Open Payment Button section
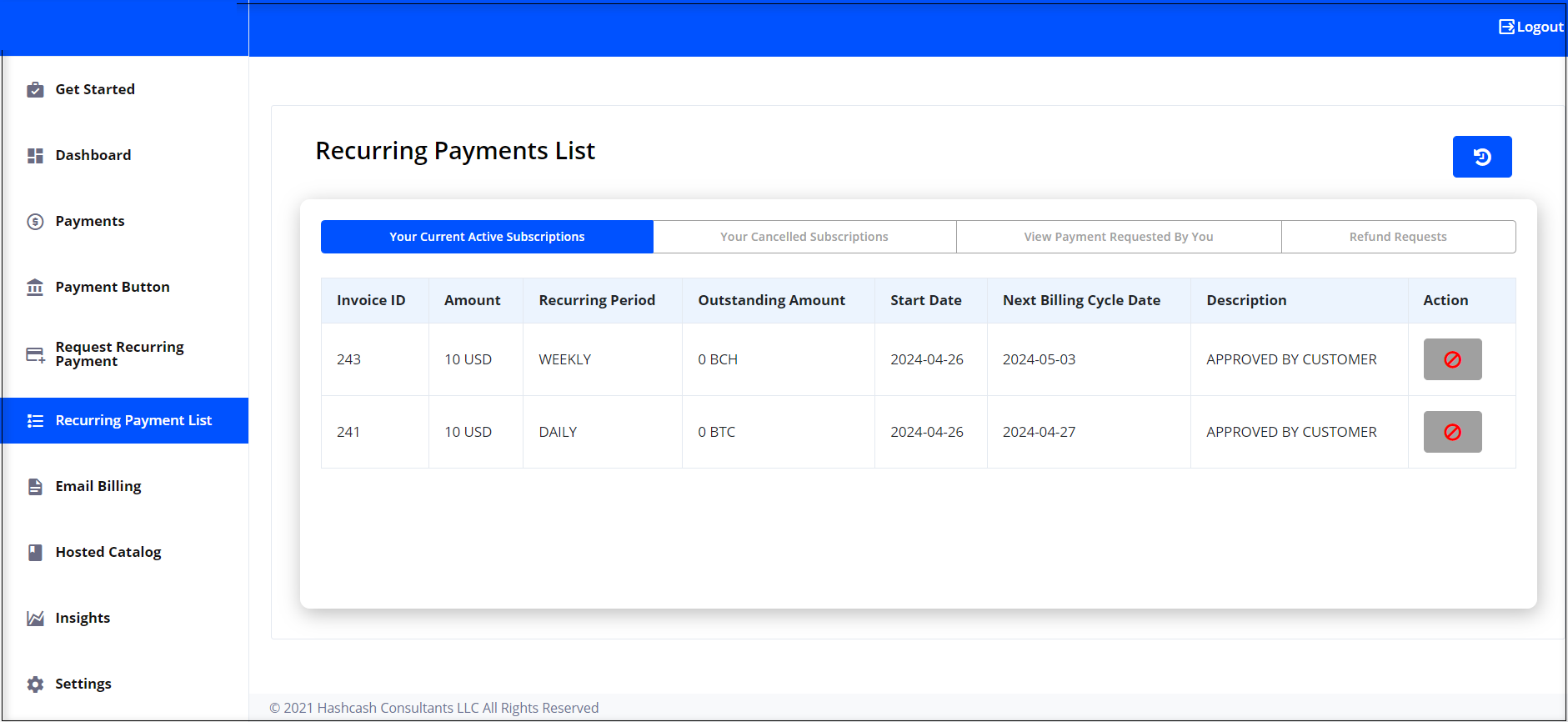Viewport: 1568px width, 722px height. pyautogui.click(x=125, y=287)
